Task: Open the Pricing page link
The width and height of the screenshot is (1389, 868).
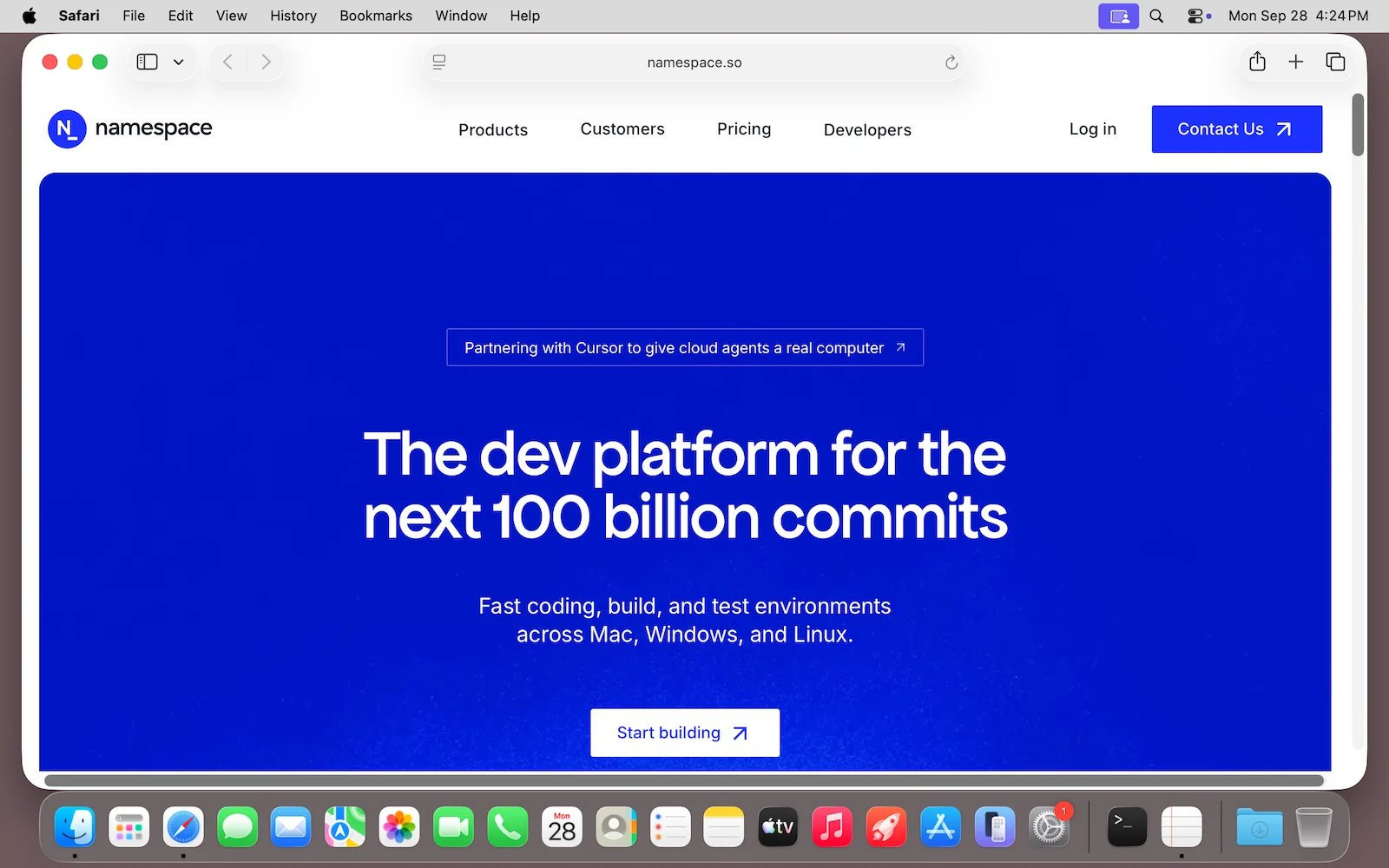Action: 744,128
